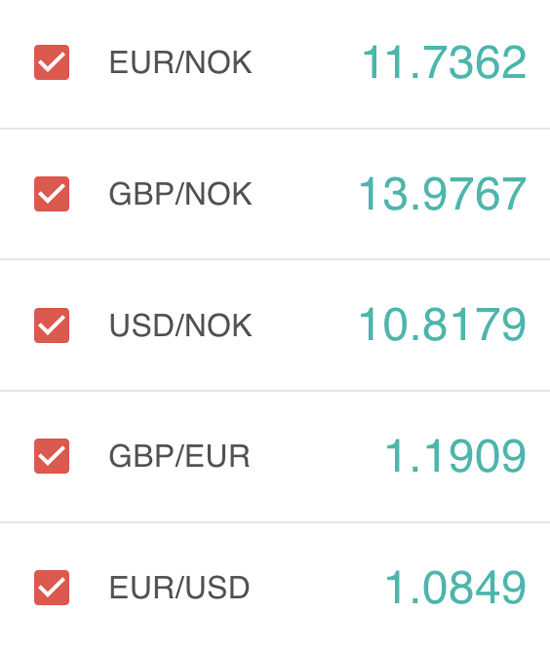Uncheck the EUR/NOK checkbox

pyautogui.click(x=51, y=62)
